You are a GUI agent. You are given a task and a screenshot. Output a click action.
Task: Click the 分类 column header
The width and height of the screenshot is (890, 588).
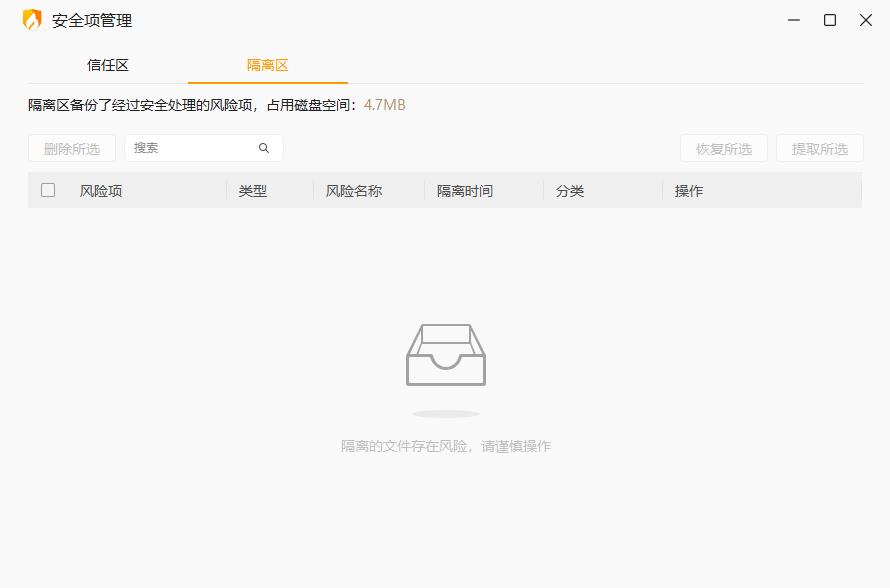point(570,190)
